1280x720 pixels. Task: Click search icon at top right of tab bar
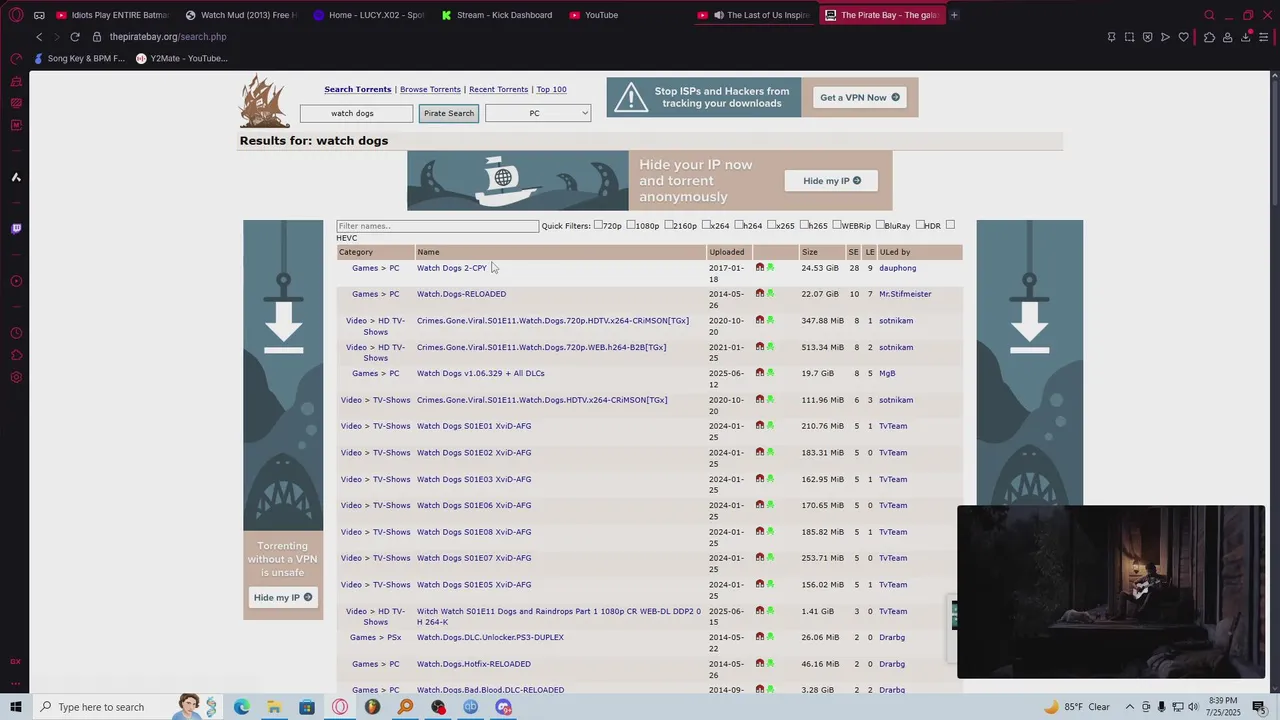[1209, 15]
